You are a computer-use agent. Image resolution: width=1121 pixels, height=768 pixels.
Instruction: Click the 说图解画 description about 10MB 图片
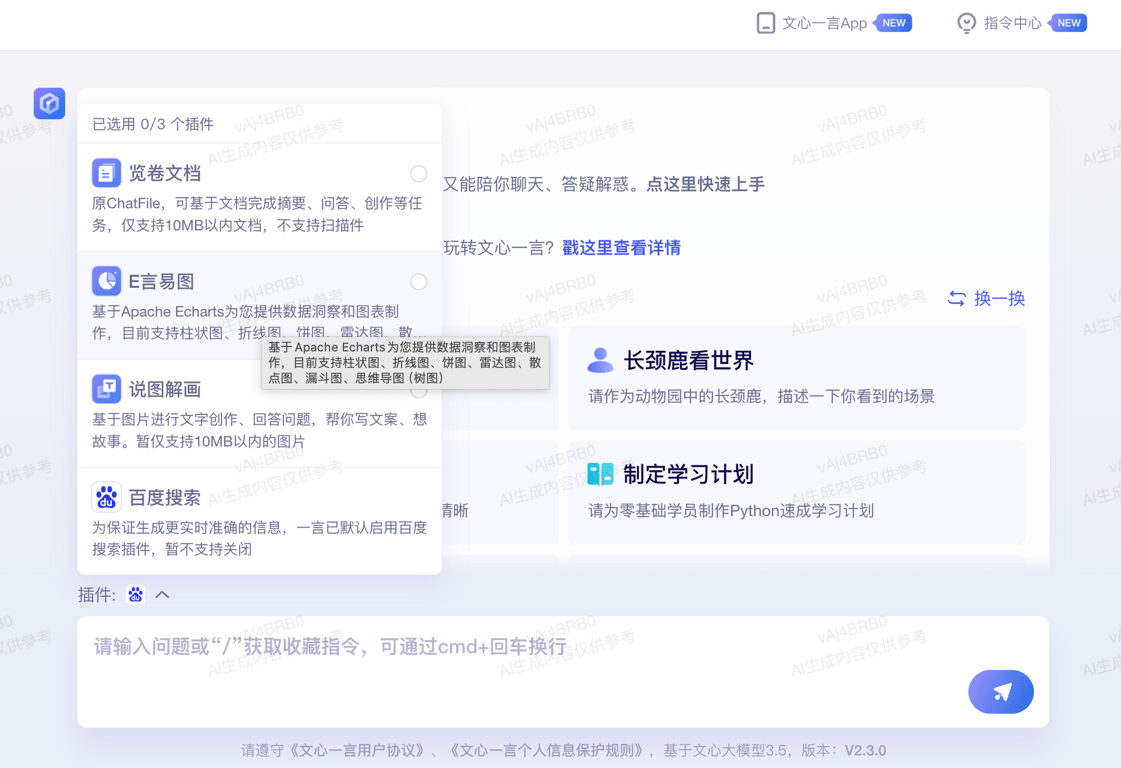260,430
